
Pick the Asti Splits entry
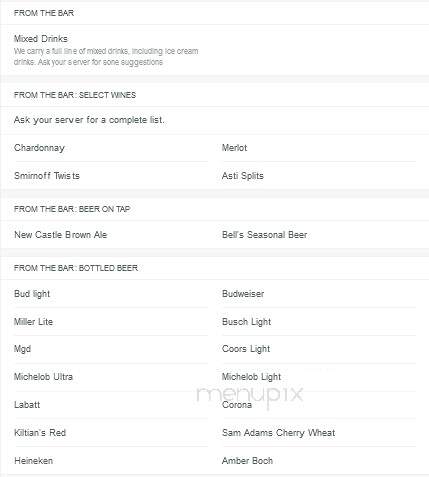243,176
